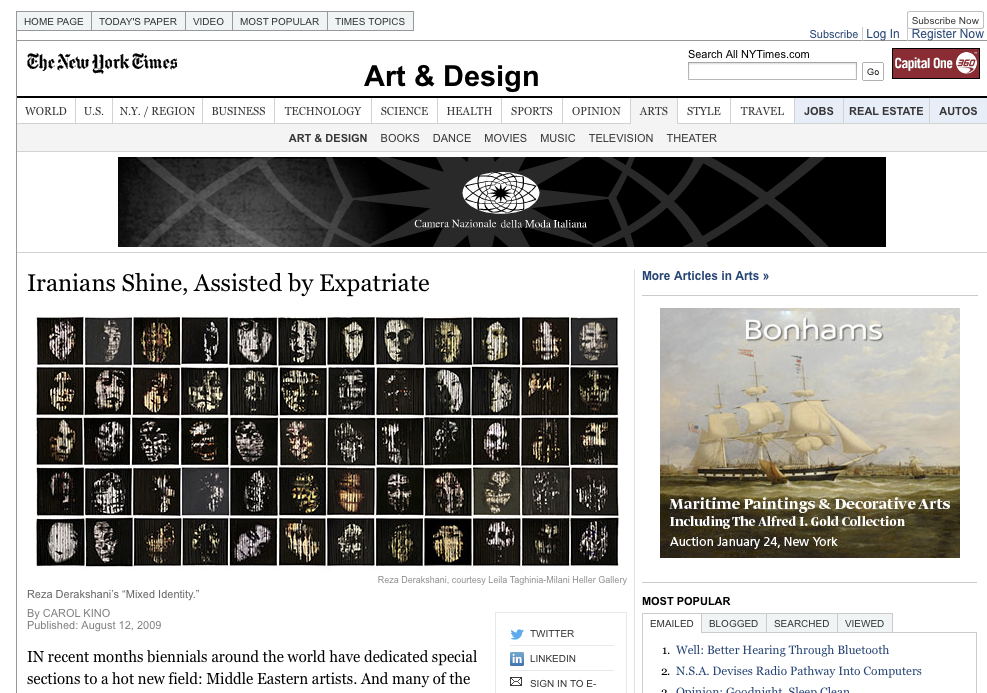
Task: Open More Articles in Arts link
Action: click(x=705, y=276)
